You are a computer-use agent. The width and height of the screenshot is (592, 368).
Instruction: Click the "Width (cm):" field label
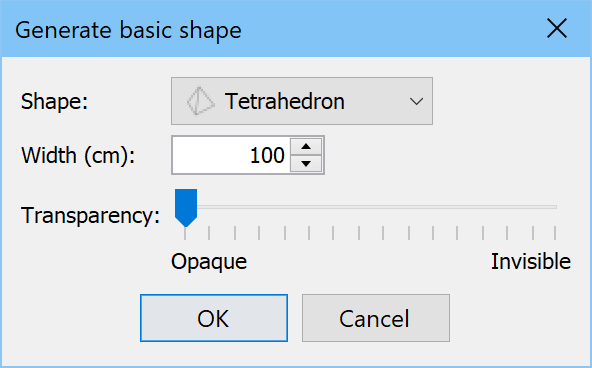point(78,156)
